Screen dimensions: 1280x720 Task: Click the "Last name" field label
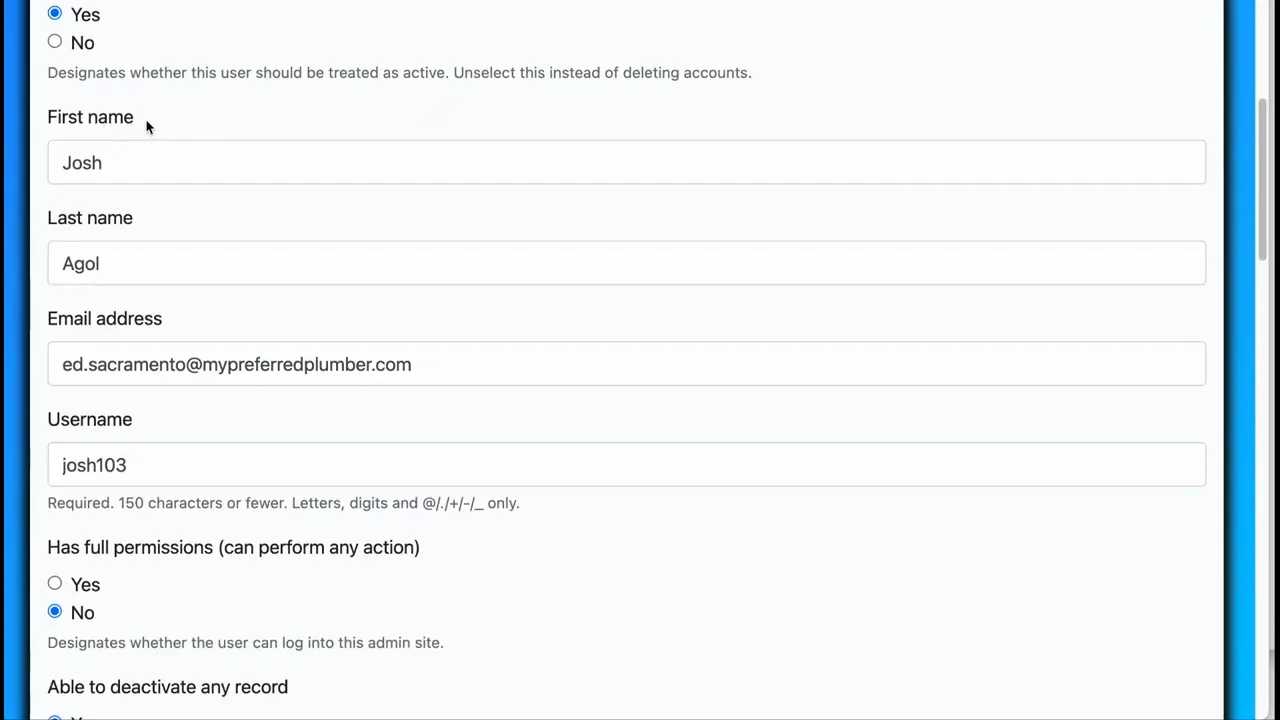[x=90, y=218]
